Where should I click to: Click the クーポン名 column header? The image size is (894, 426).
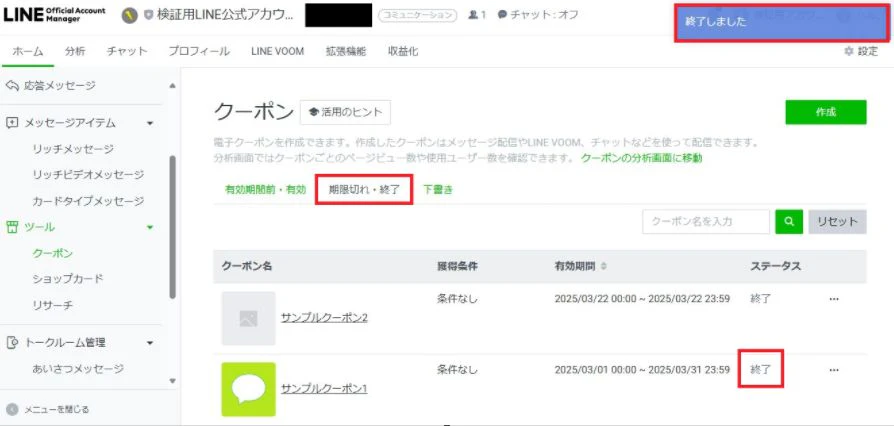tap(247, 266)
